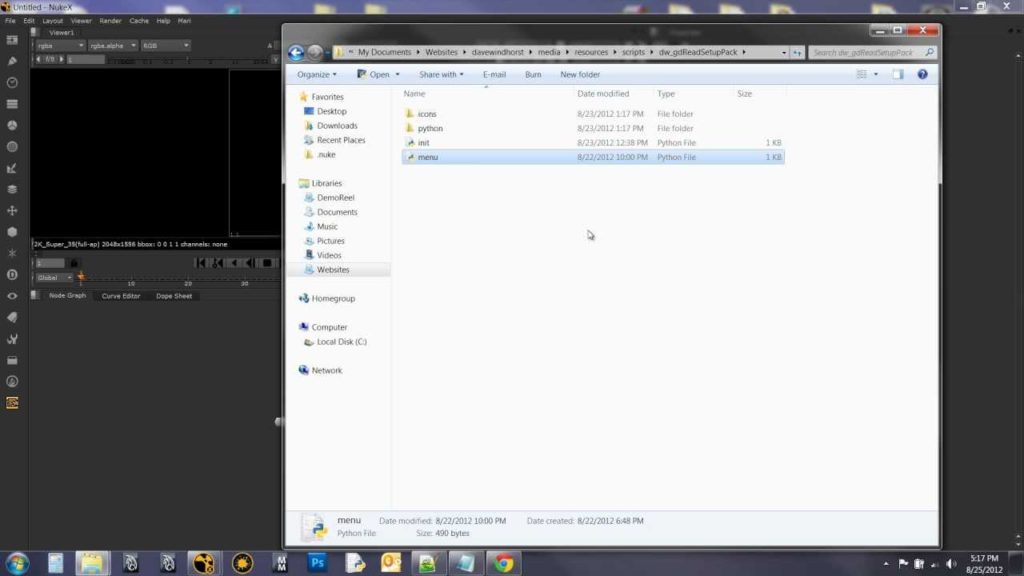Open the Transform nodes category in Nuke
This screenshot has height=576, width=1024.
(x=11, y=211)
